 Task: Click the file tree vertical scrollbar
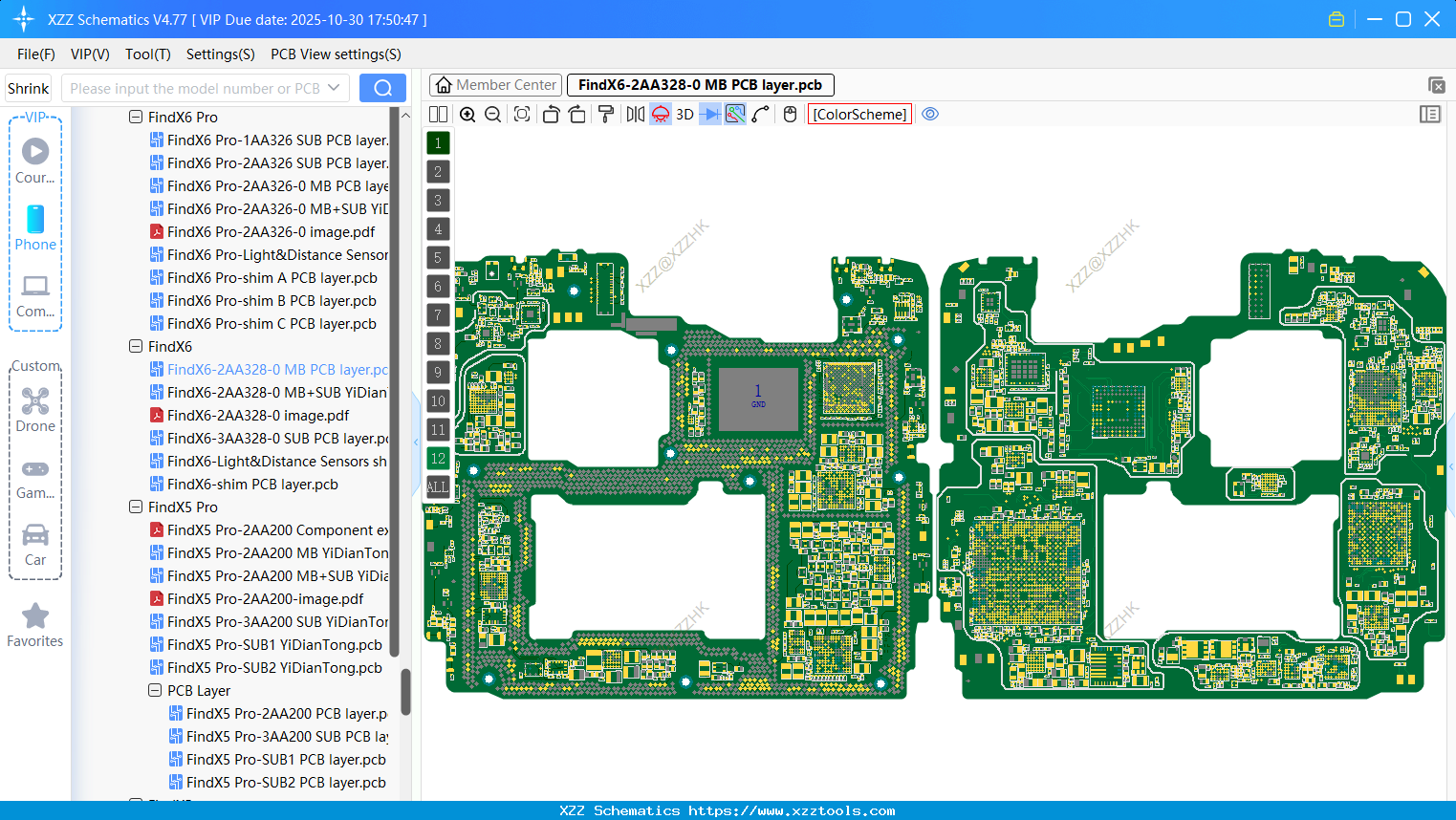pos(405,692)
